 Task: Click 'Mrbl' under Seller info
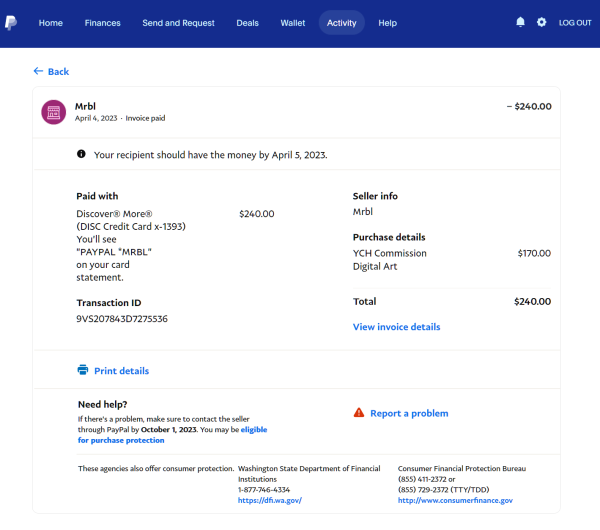click(362, 212)
